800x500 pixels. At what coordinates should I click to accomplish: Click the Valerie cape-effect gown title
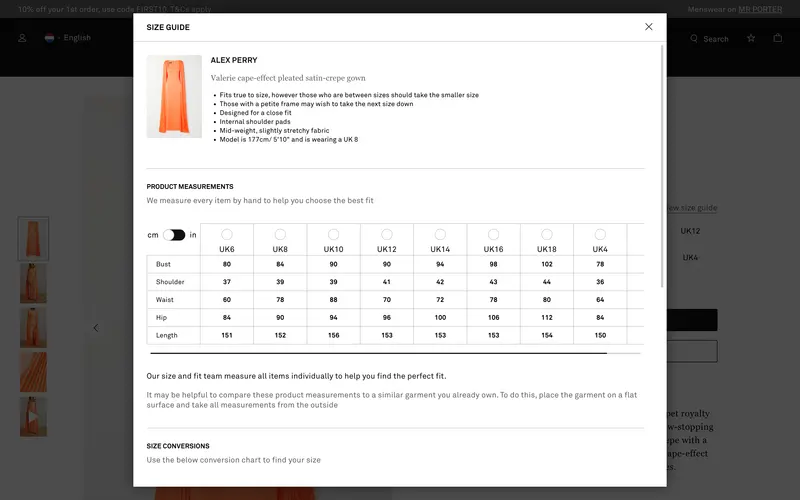coord(288,78)
